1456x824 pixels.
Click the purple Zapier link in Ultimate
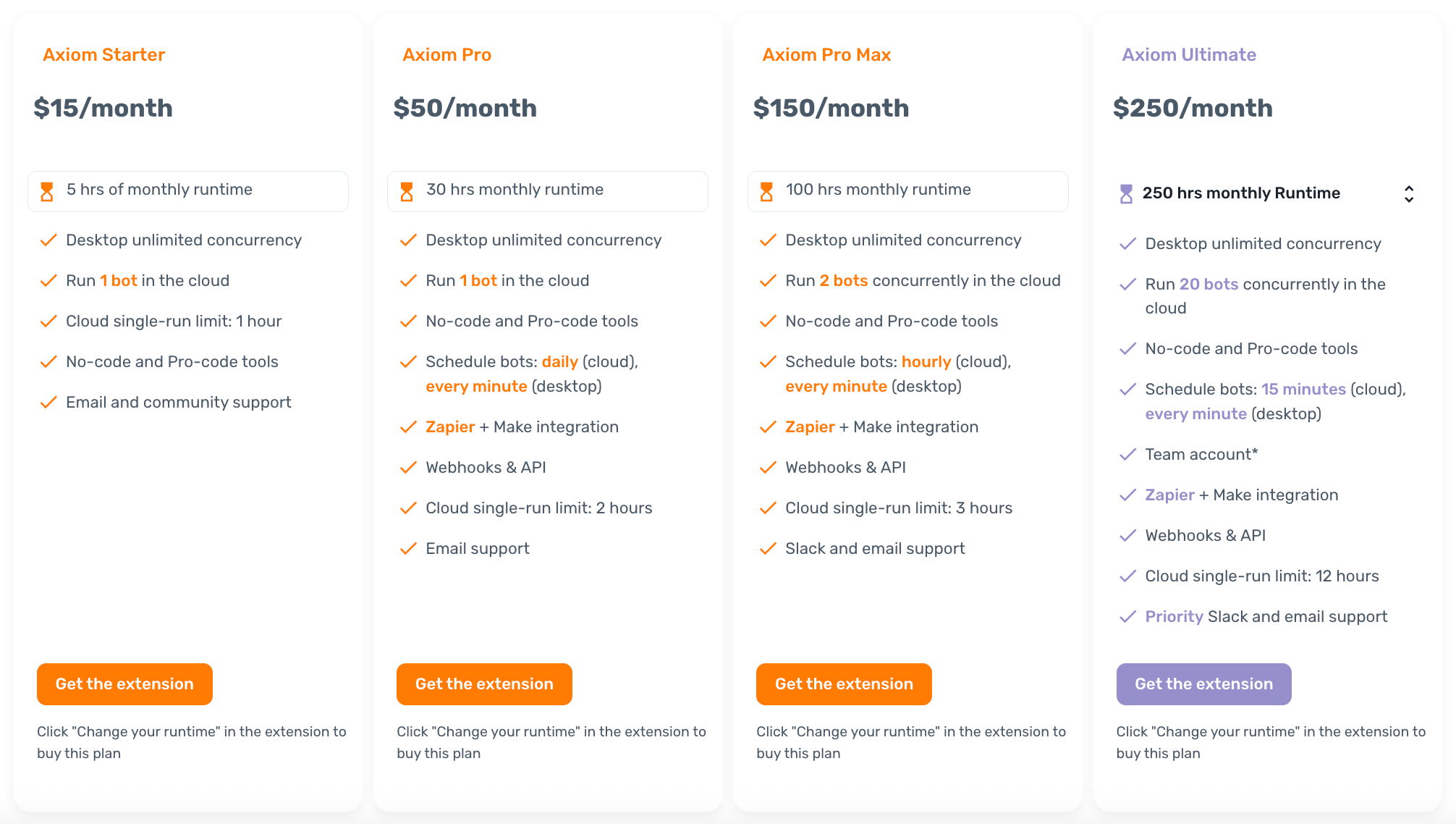pos(1169,495)
